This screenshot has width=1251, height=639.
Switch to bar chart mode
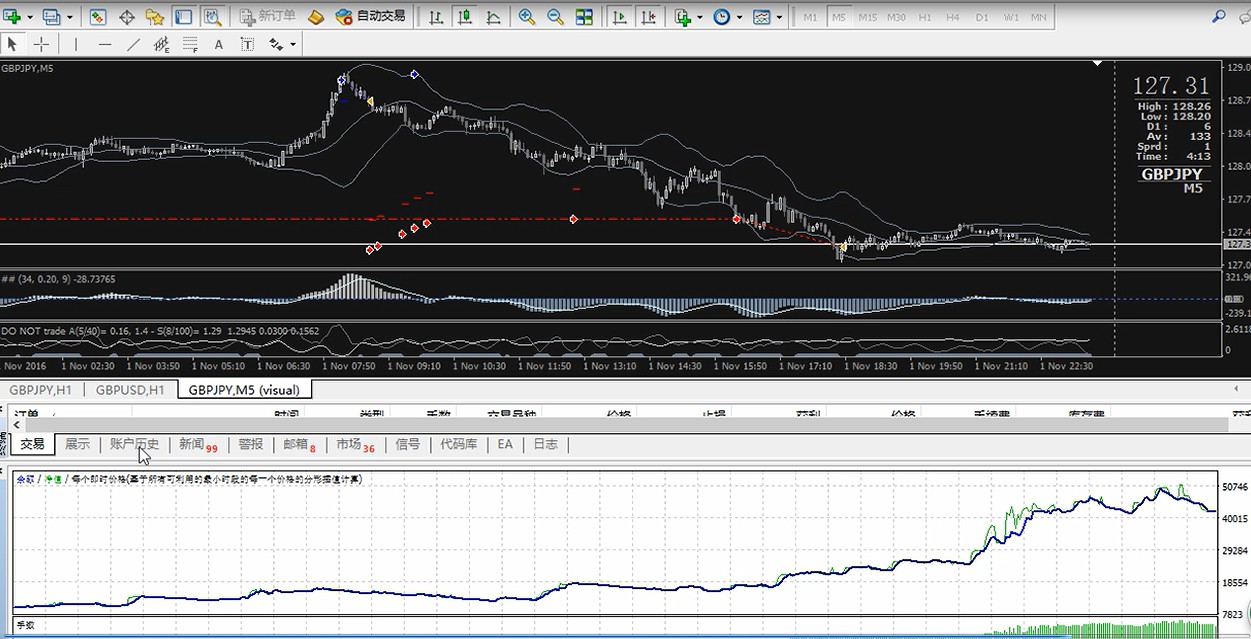pyautogui.click(x=437, y=17)
